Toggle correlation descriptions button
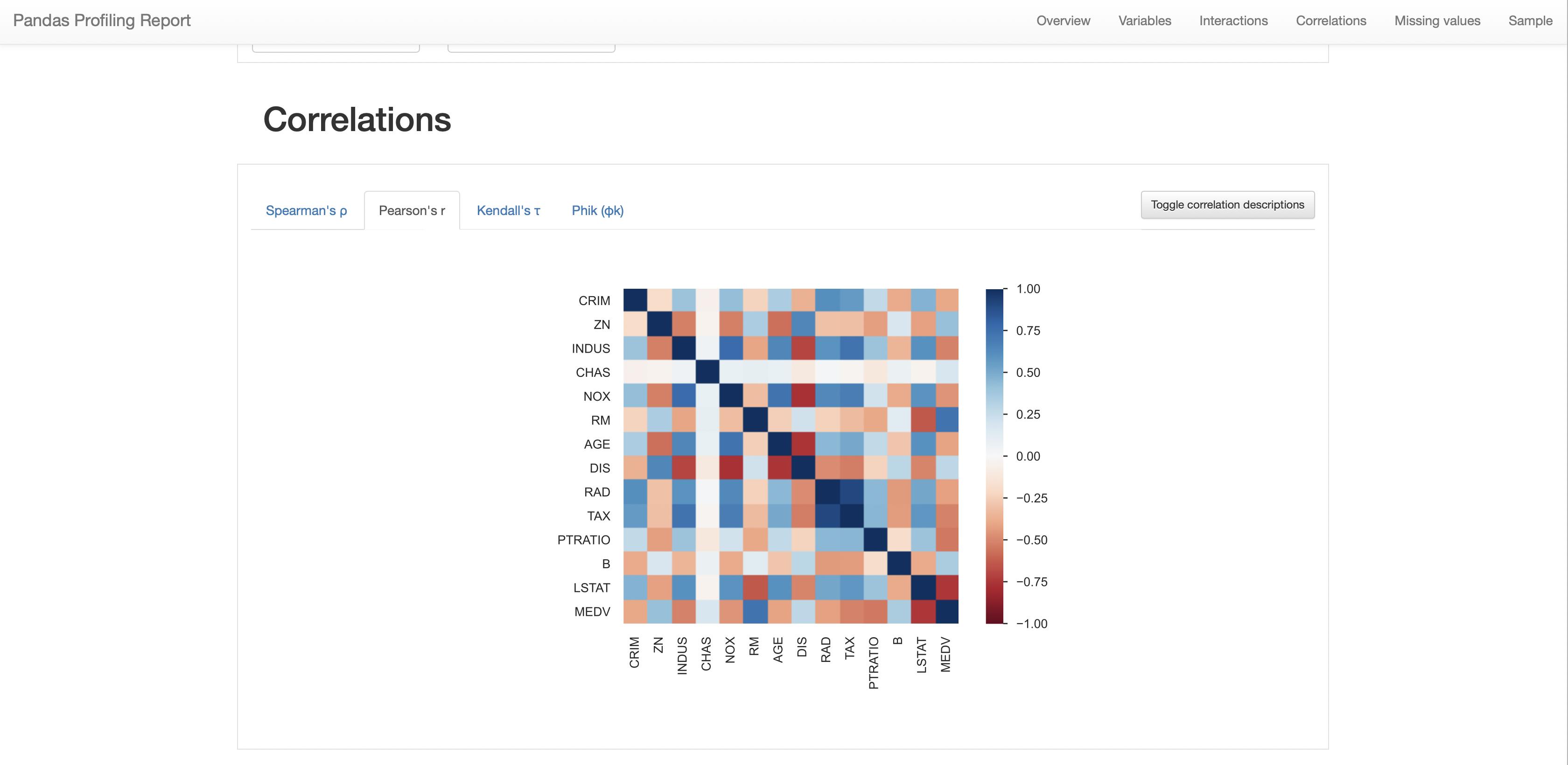 click(1227, 204)
